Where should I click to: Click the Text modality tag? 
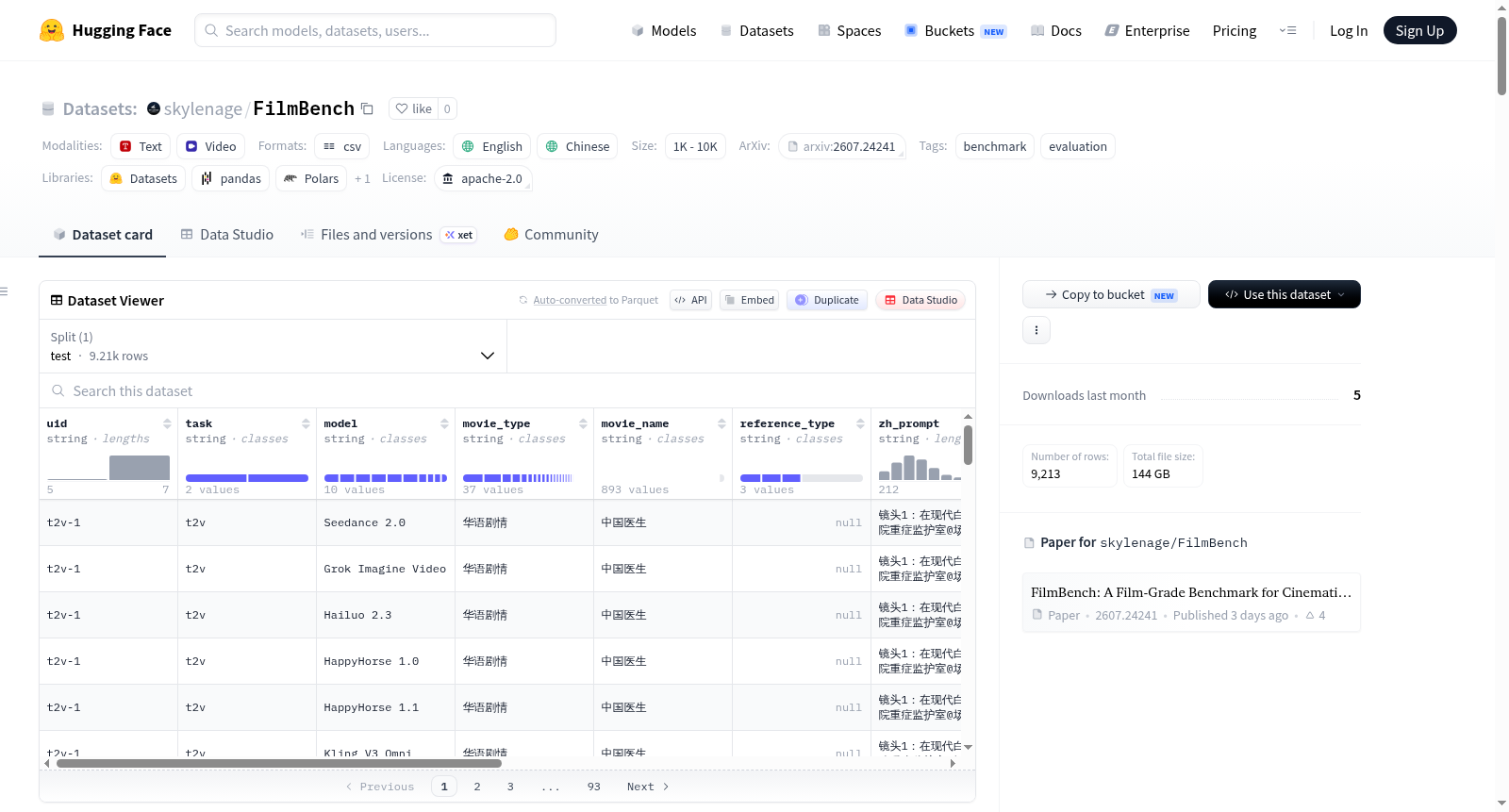[141, 146]
